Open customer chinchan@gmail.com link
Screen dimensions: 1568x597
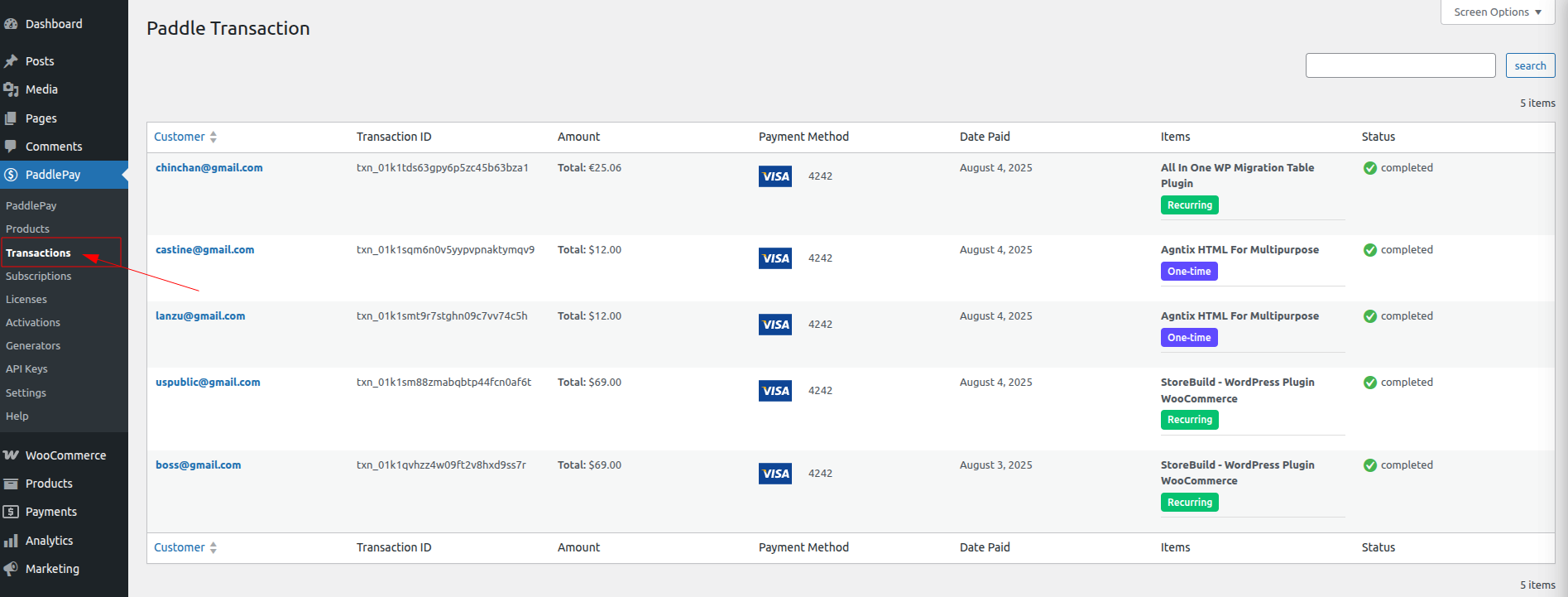pos(209,167)
